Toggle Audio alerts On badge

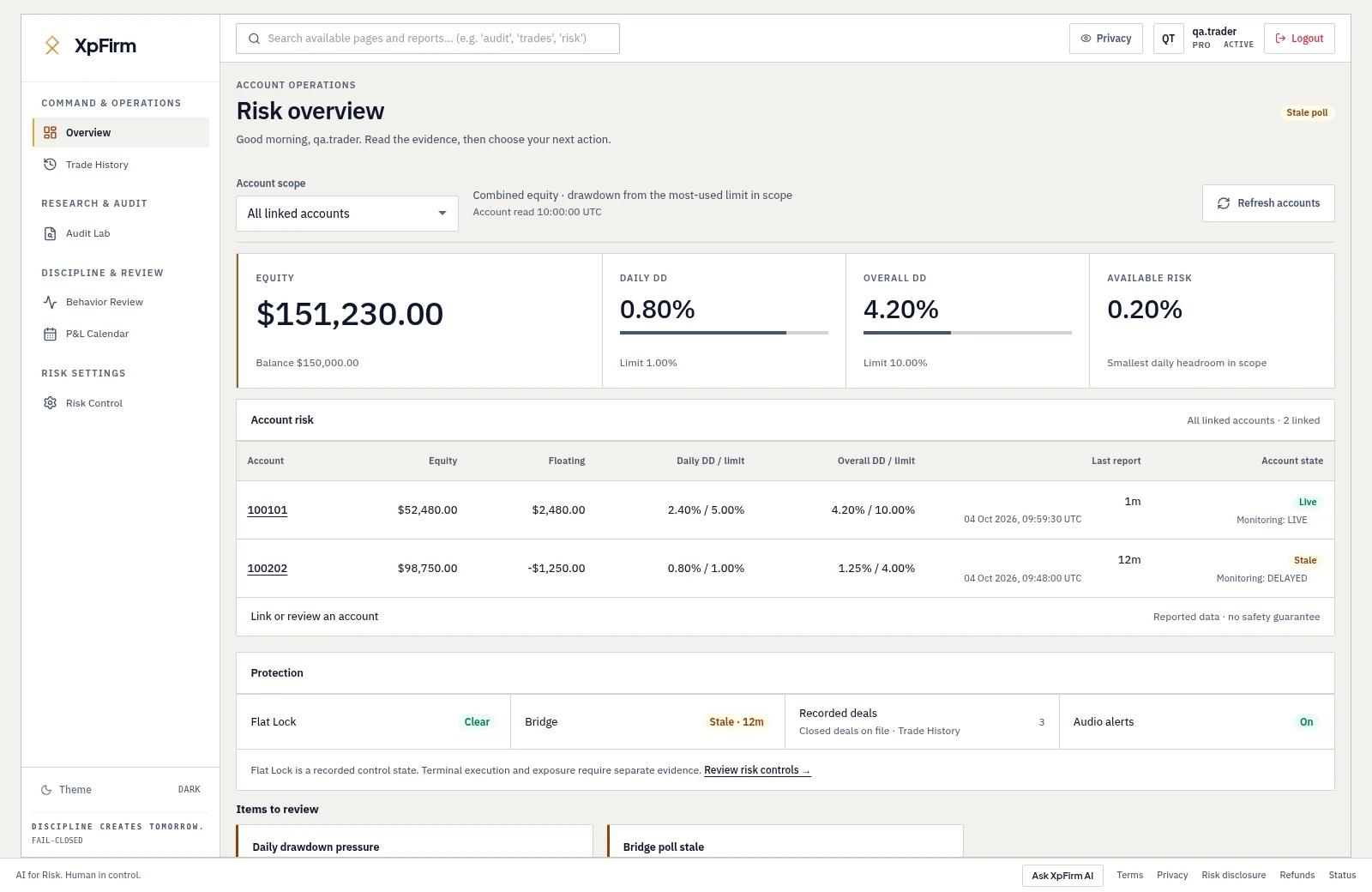pyautogui.click(x=1306, y=722)
